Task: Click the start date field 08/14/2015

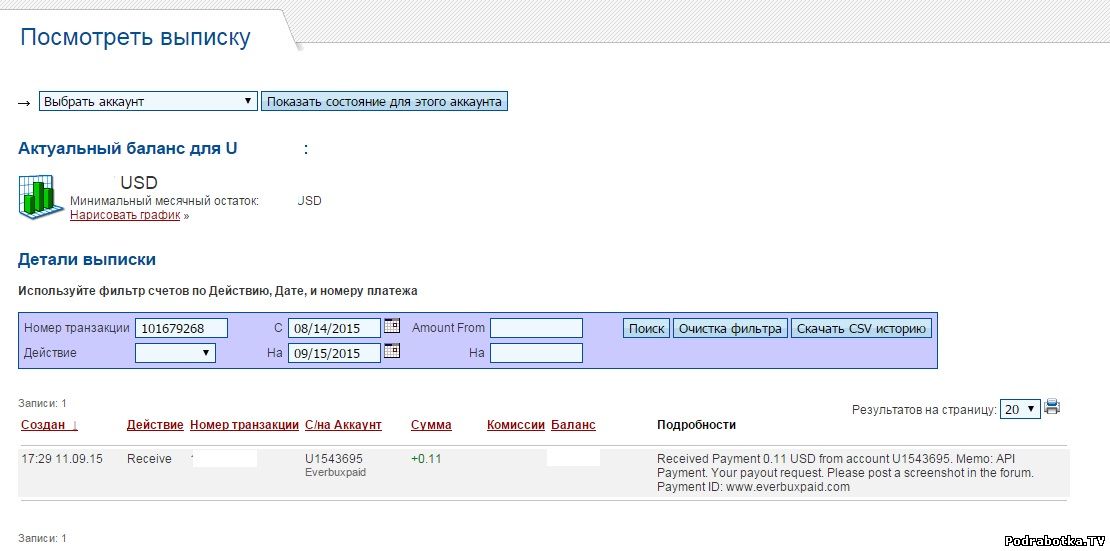Action: (x=334, y=328)
